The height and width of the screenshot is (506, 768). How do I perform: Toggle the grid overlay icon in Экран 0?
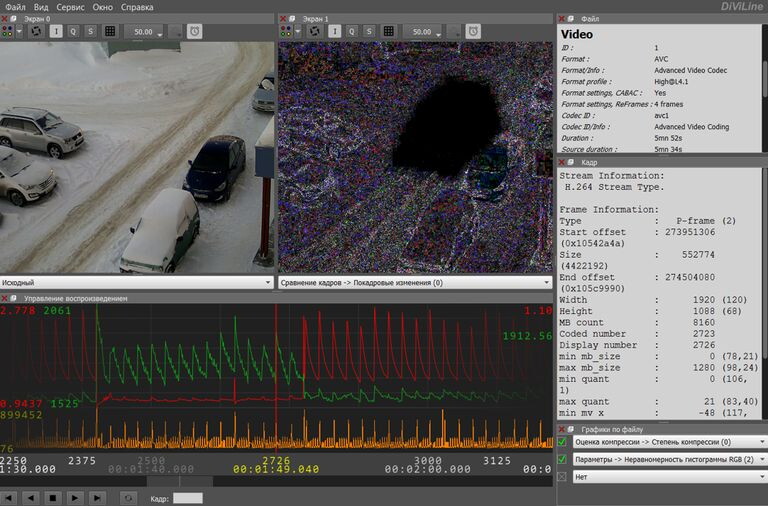click(109, 31)
